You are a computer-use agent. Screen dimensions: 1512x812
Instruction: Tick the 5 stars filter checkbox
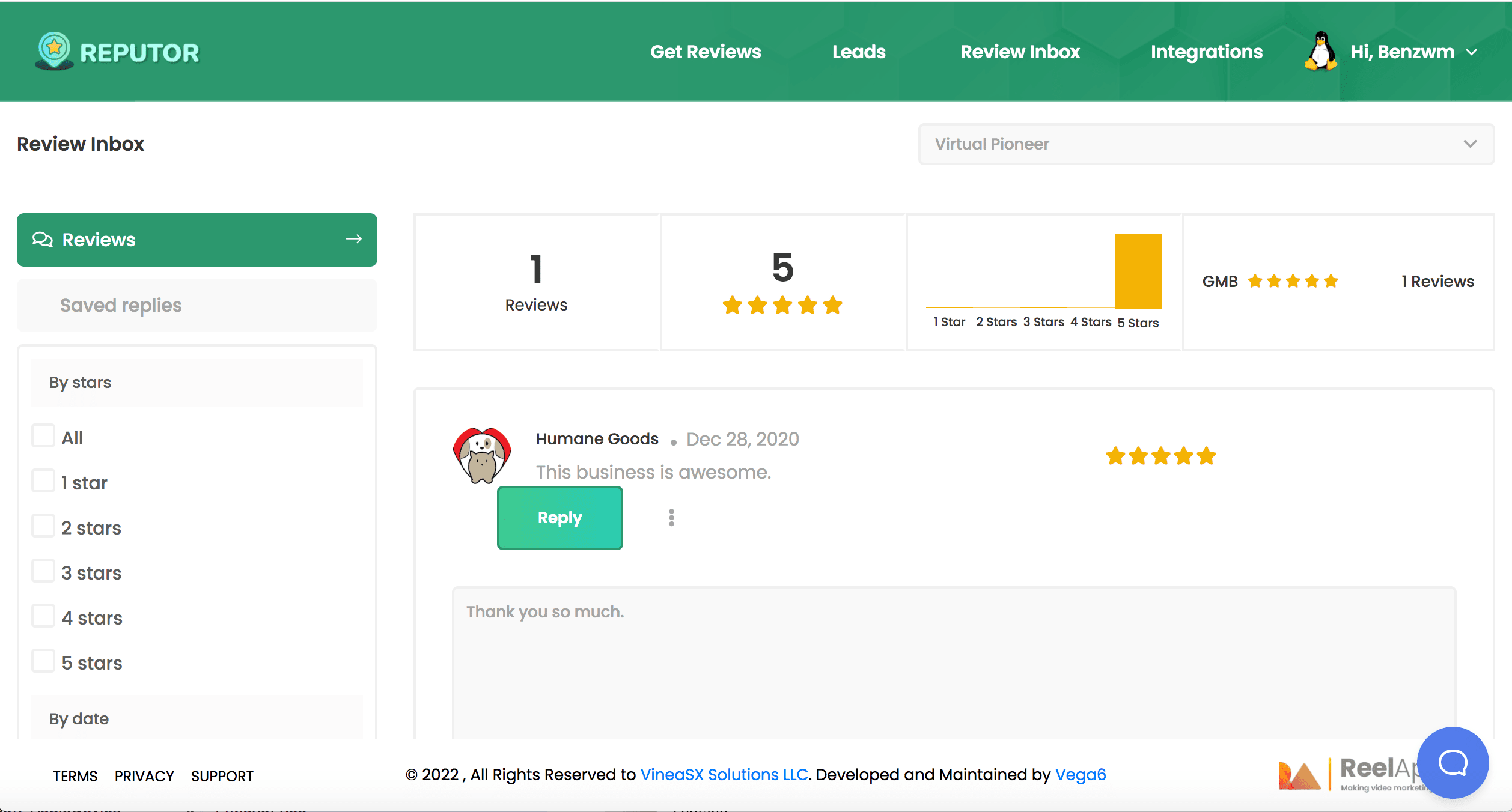coord(43,662)
